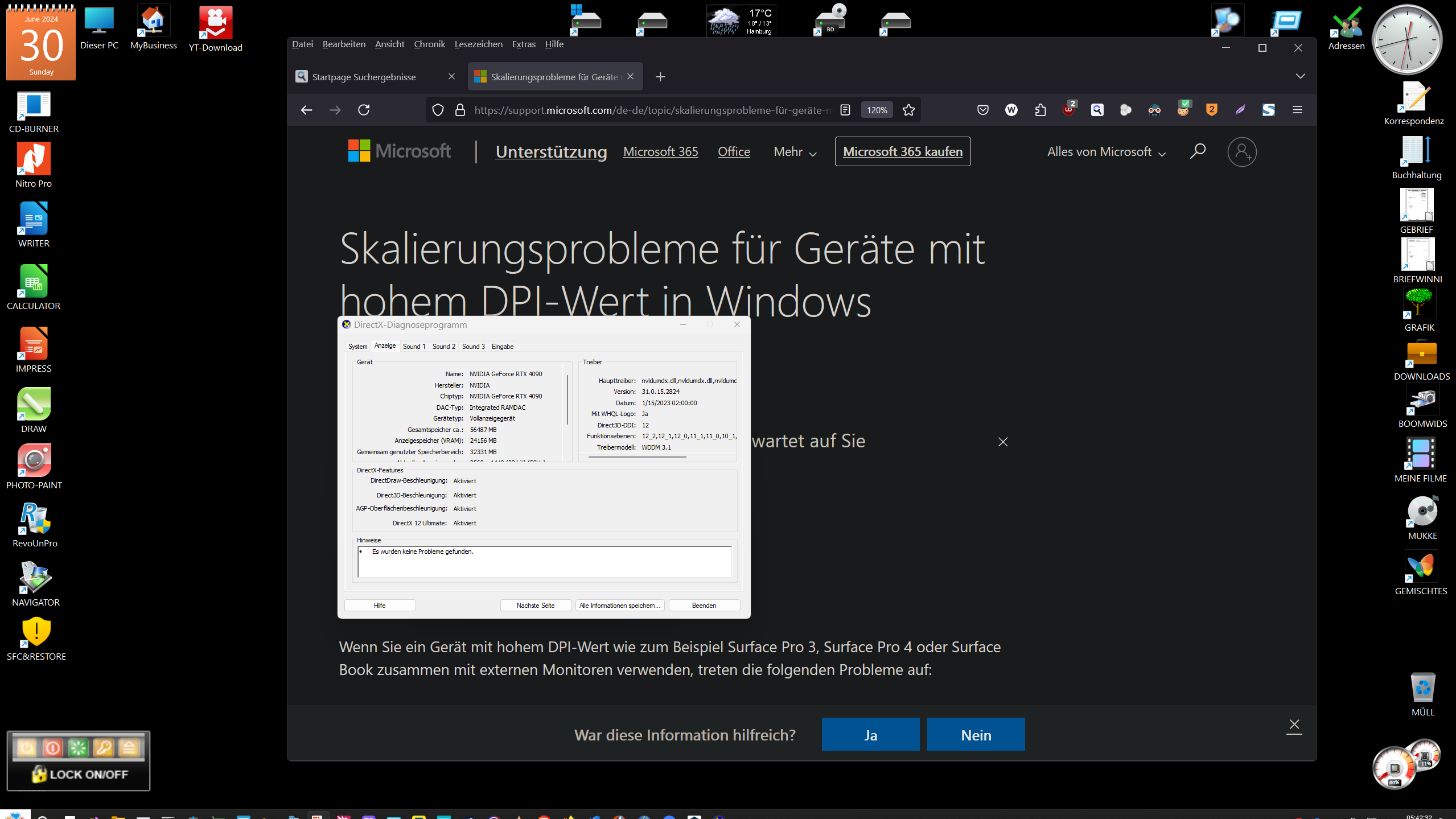Bookmark this page with star icon
This screenshot has width=1456, height=819.
[908, 110]
